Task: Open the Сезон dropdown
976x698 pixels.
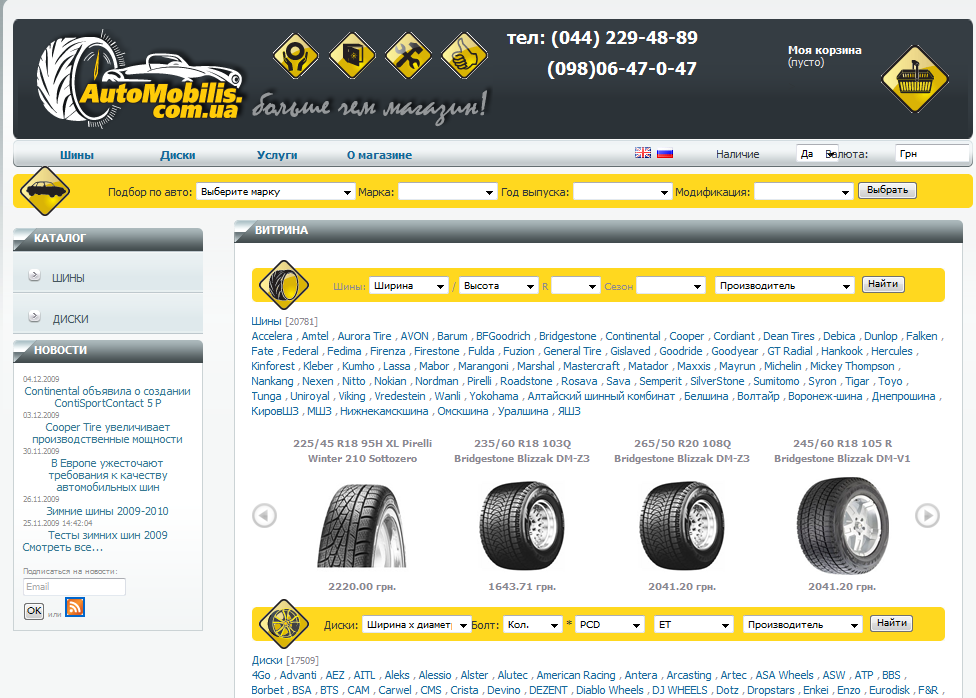Action: 670,286
